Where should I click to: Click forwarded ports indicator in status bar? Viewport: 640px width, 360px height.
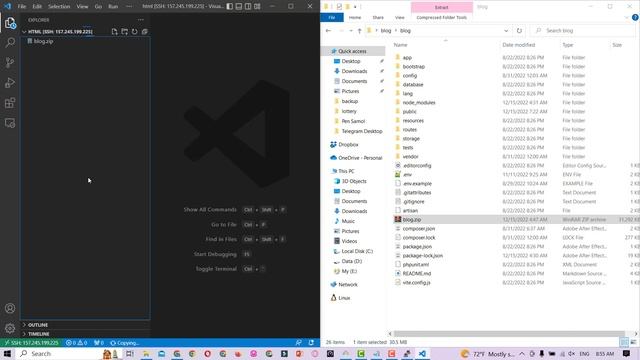[x=99, y=343]
